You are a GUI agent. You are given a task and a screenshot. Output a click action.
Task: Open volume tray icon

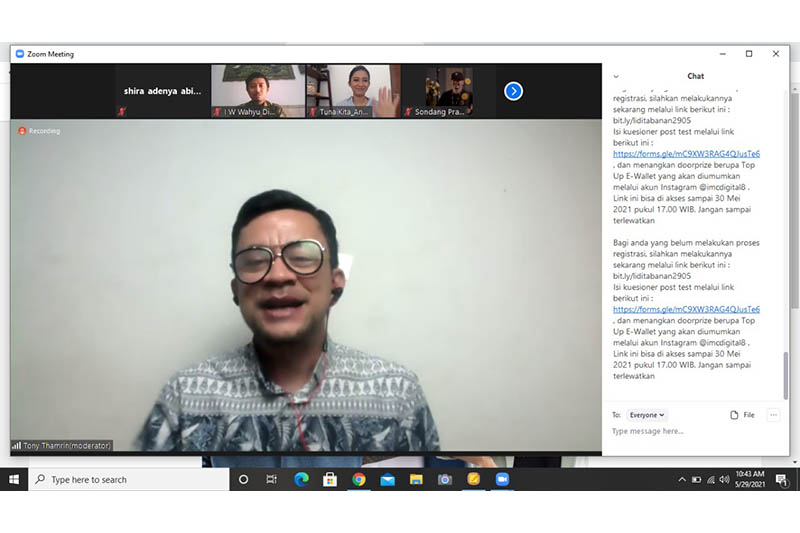[x=724, y=479]
